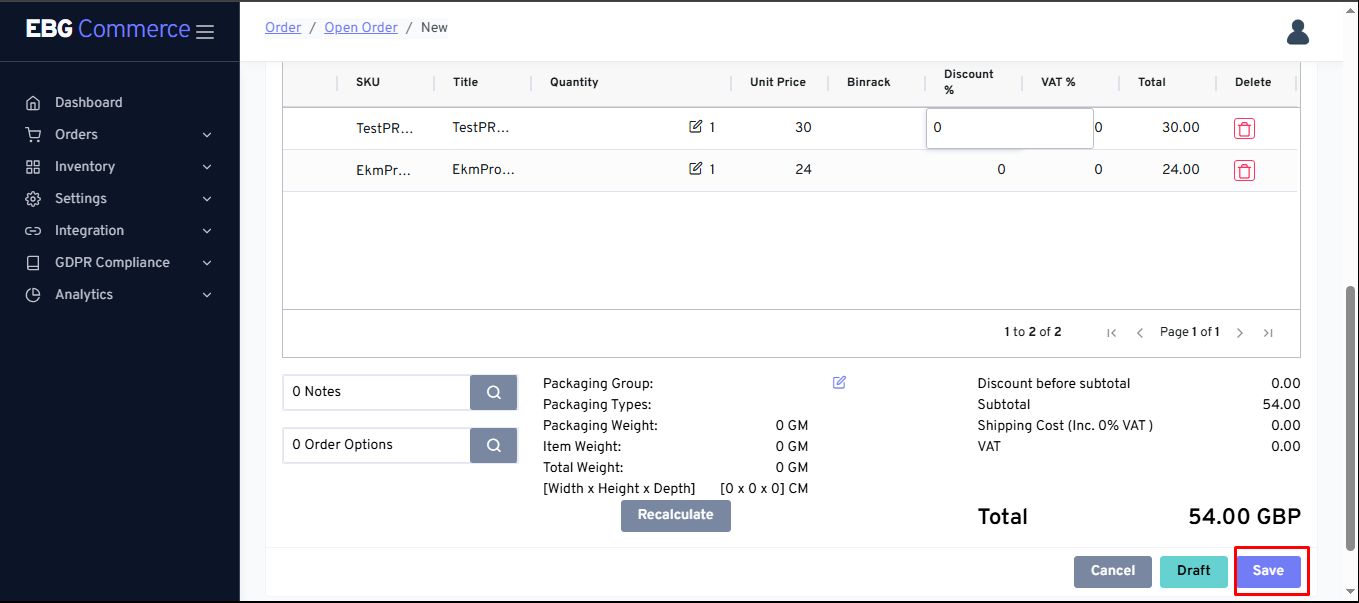Delete the TestPR product row
The image size is (1359, 603).
(x=1243, y=129)
